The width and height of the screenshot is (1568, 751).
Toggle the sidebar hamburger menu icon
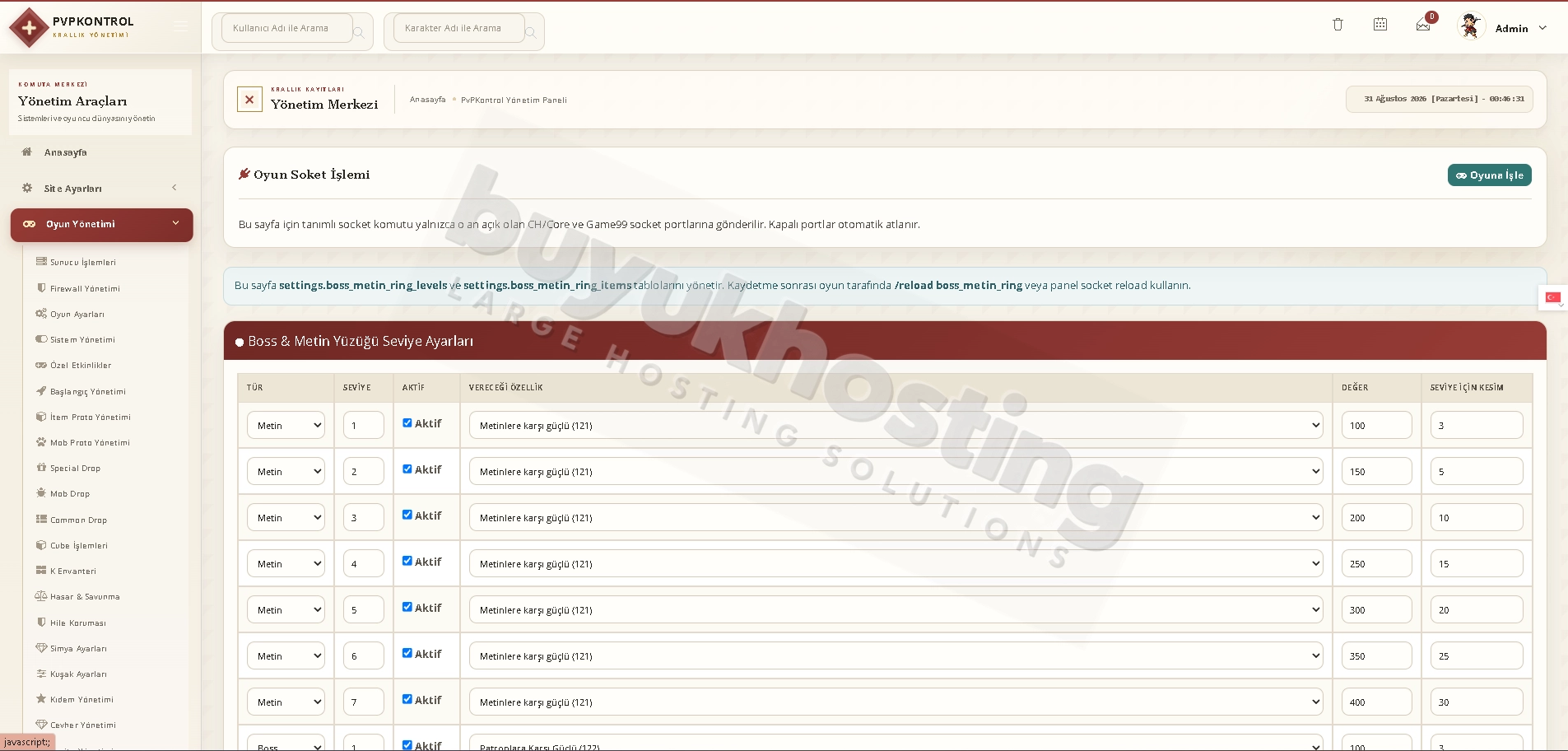pos(181,27)
